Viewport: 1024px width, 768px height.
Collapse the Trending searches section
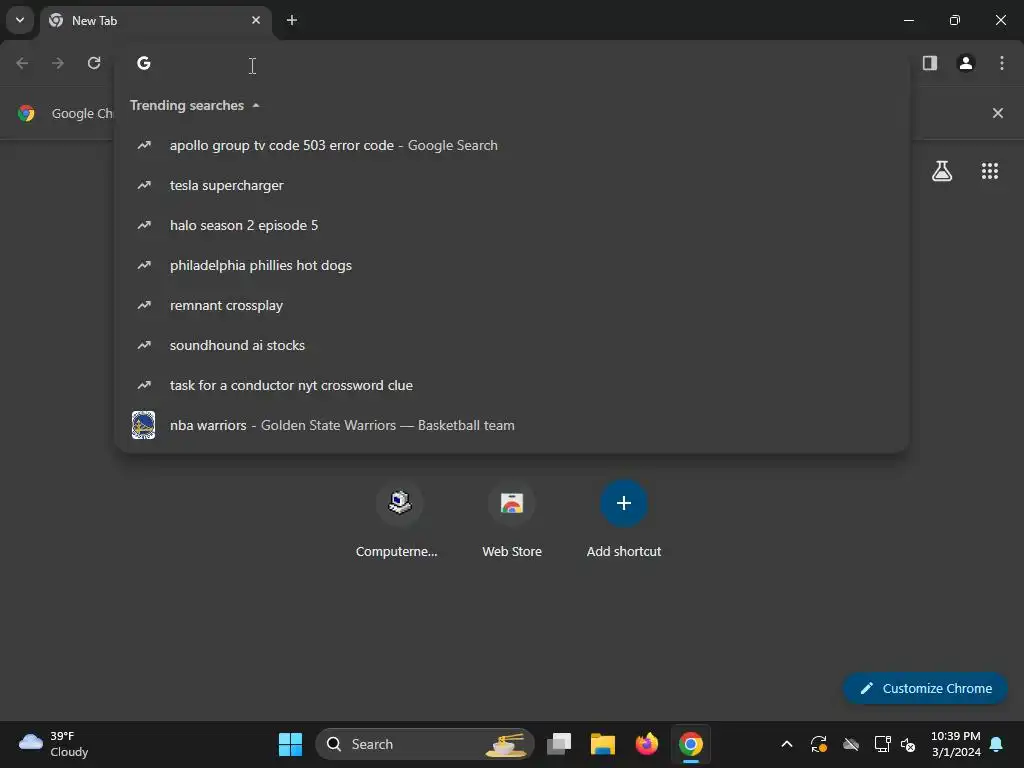[195, 105]
